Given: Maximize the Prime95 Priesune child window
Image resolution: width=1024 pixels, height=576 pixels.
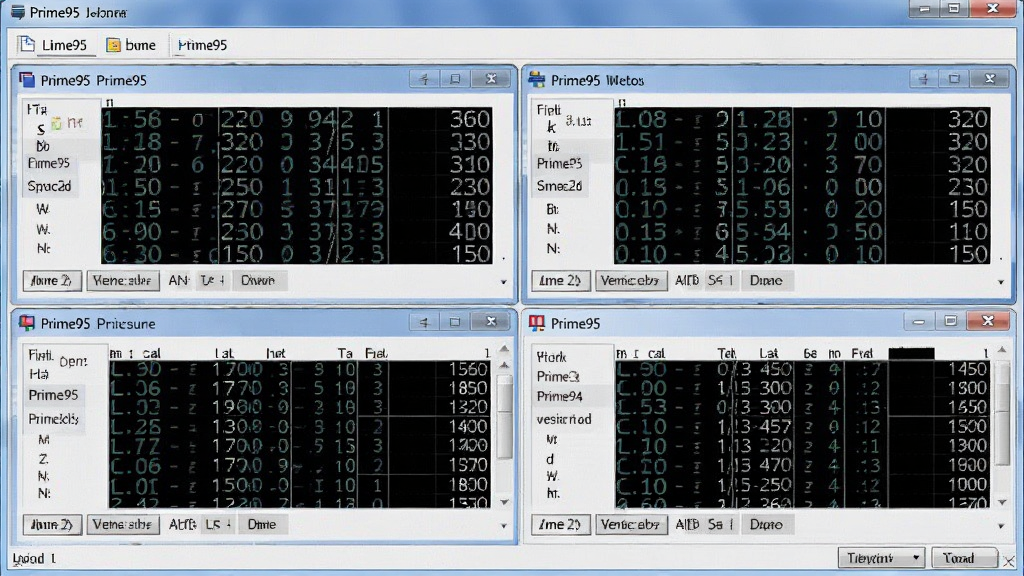Looking at the screenshot, I should 455,322.
